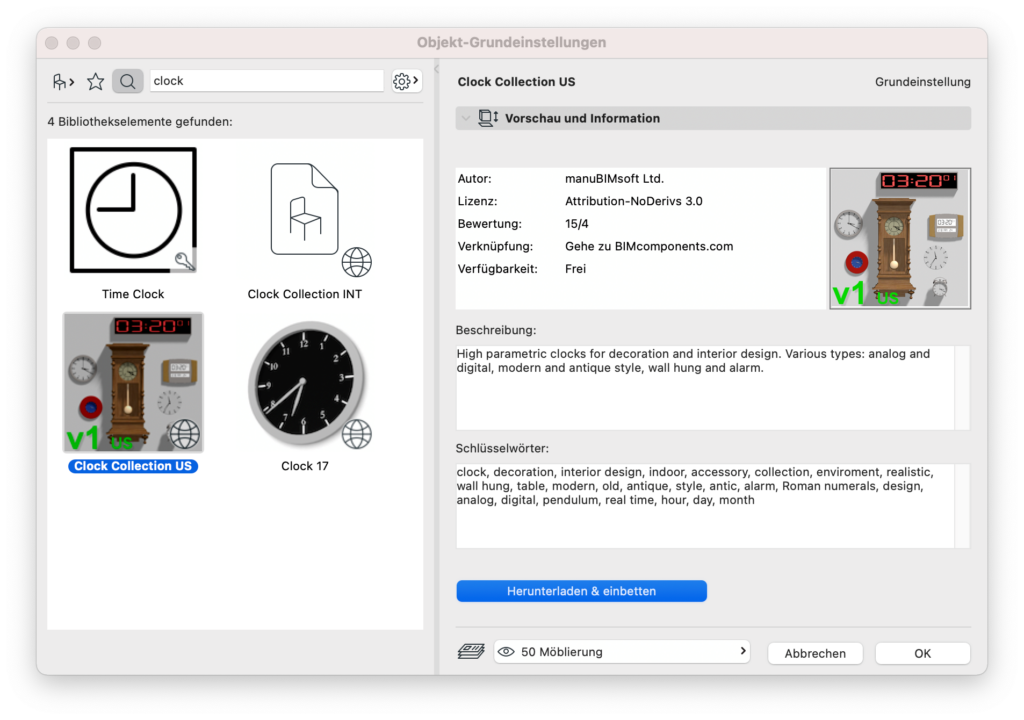Click globe badge on Clock 17

tap(357, 434)
